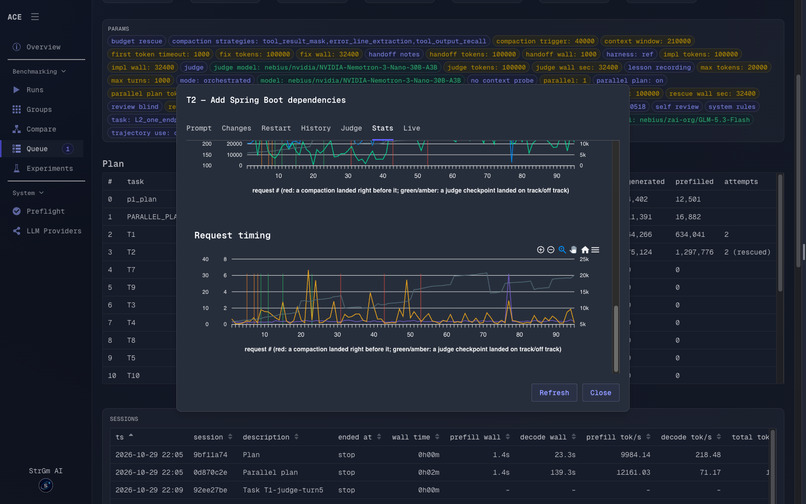This screenshot has height=504, width=806.
Task: Open the History tab
Action: point(316,128)
